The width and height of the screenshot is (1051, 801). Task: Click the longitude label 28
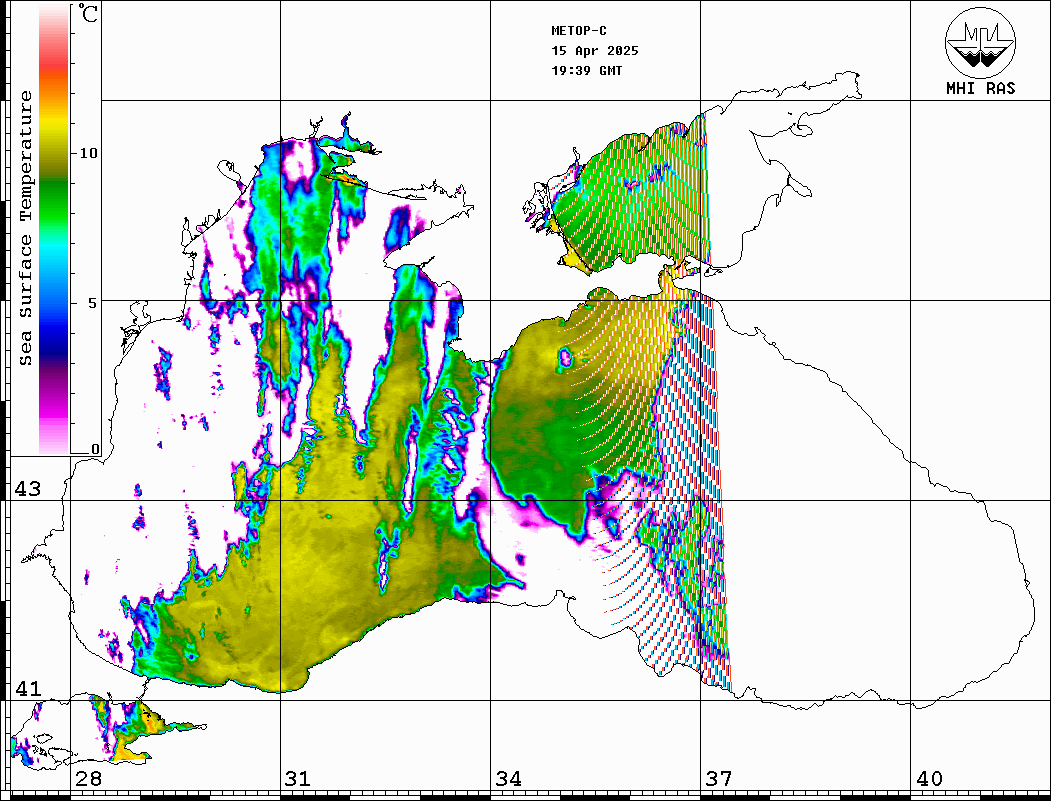88,779
